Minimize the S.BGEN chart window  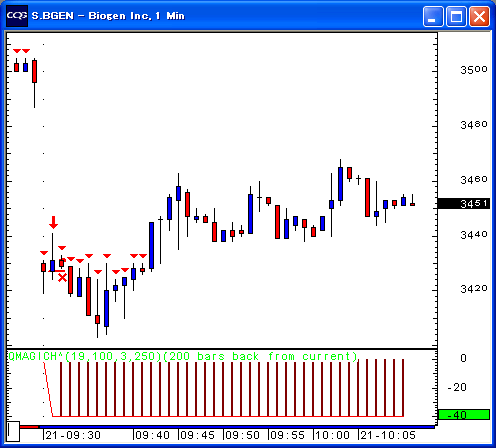pyautogui.click(x=433, y=16)
